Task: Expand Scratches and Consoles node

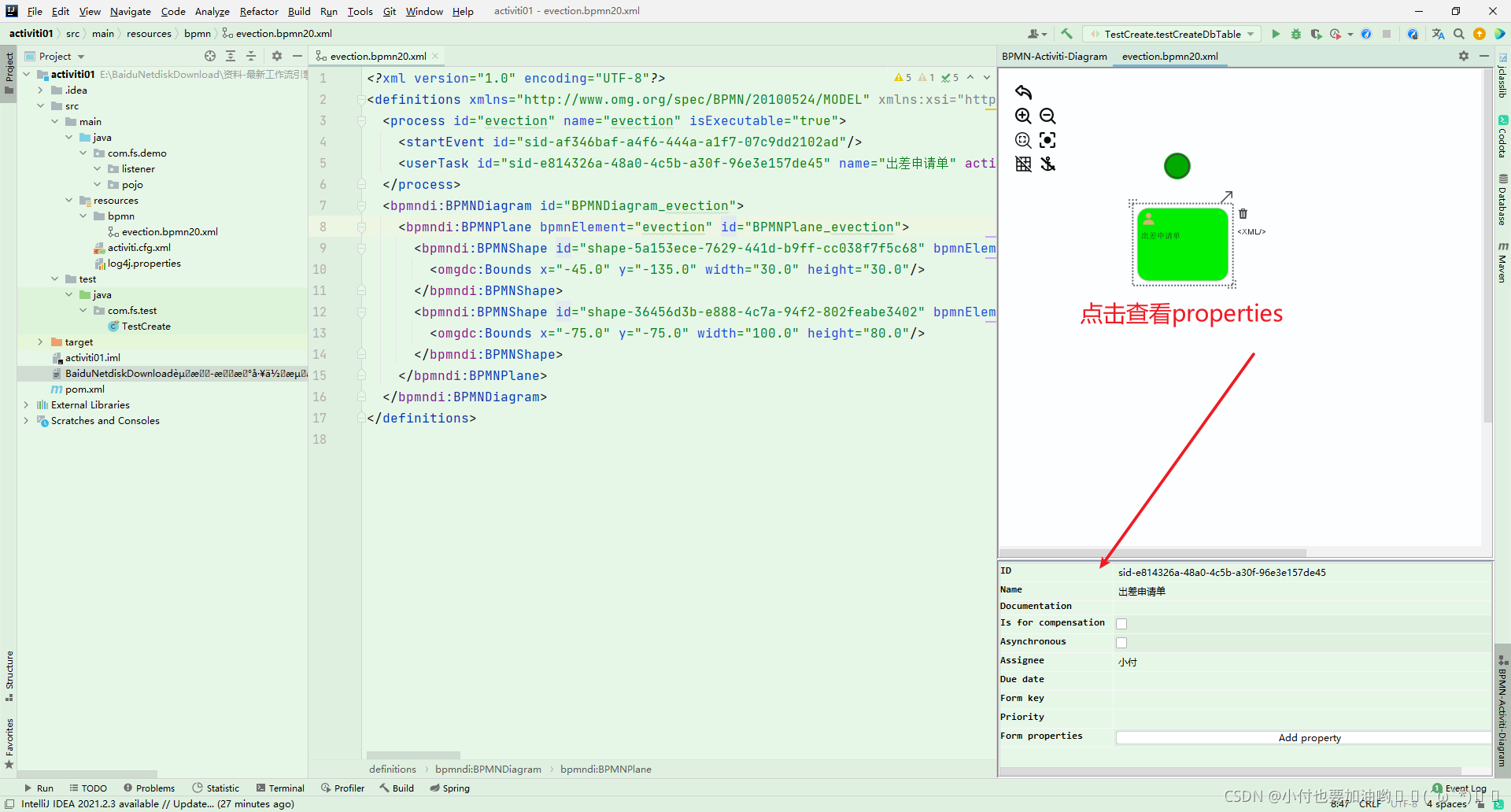Action: click(27, 420)
